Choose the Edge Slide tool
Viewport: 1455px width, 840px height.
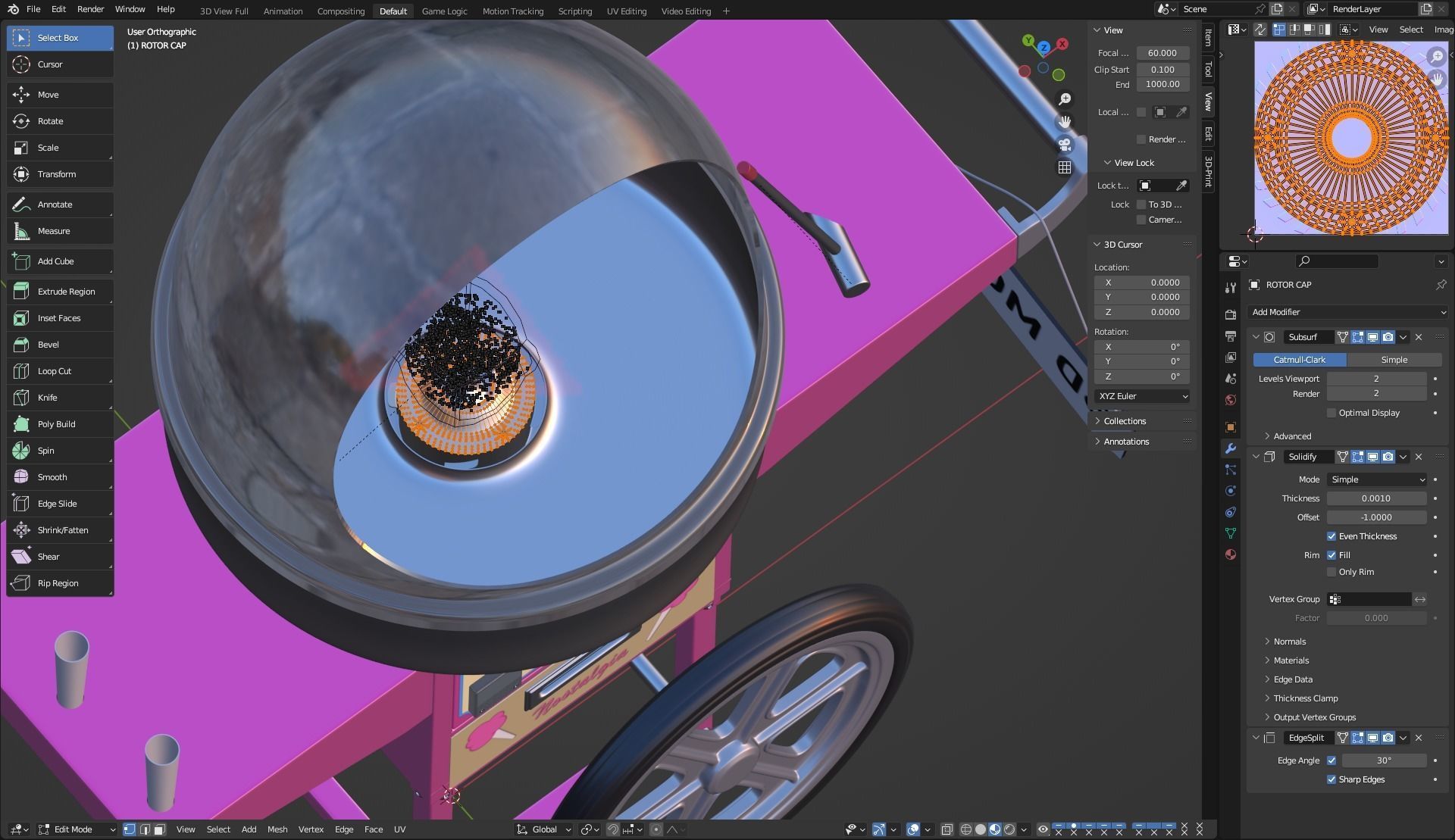[60, 504]
